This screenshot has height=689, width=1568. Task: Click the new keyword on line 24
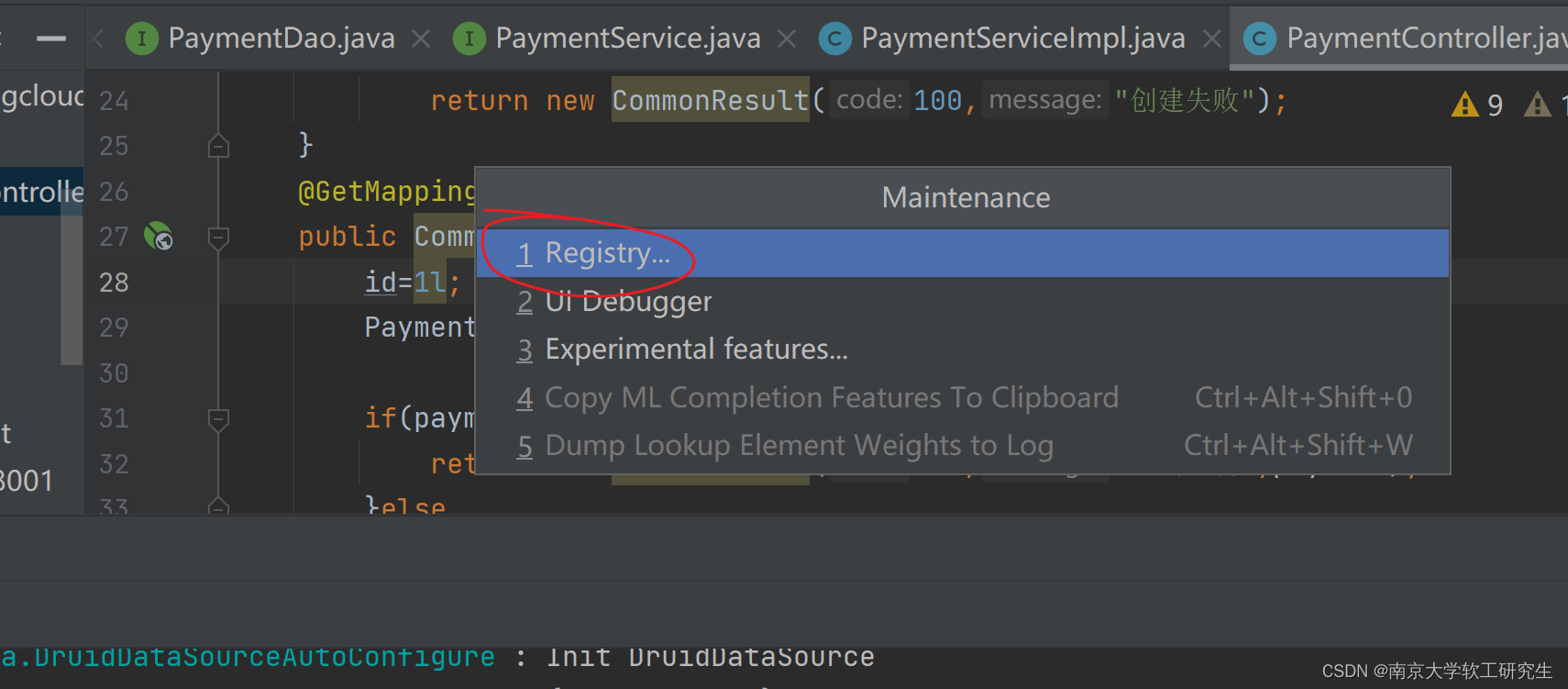tap(570, 100)
